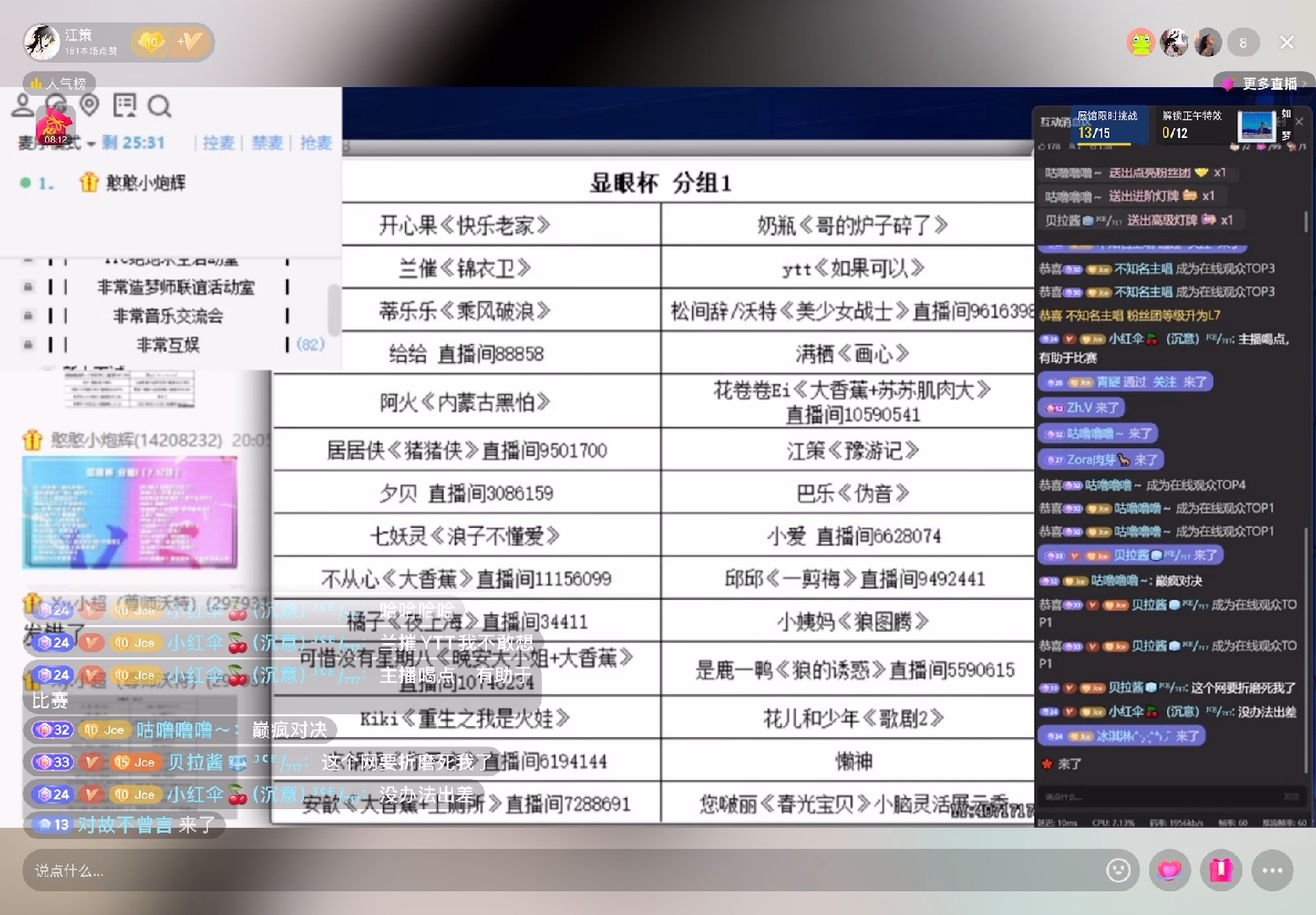Follow the streamer with +V button

tap(190, 42)
